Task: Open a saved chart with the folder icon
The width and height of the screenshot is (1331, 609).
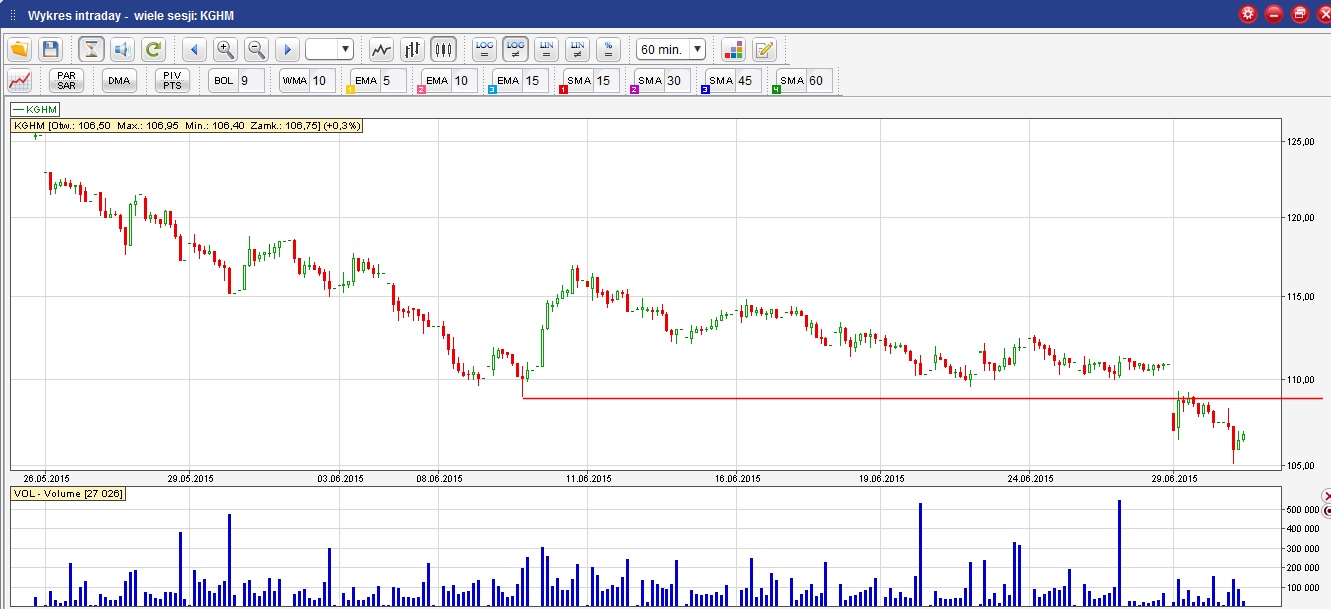Action: (20, 49)
